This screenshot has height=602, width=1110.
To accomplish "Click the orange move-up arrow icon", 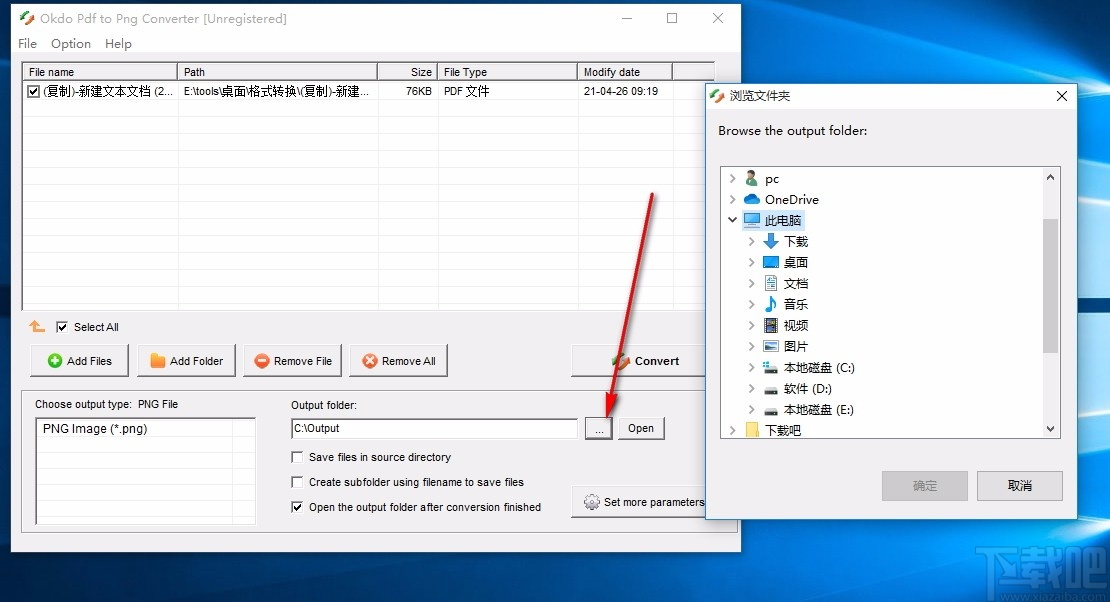I will click(37, 326).
